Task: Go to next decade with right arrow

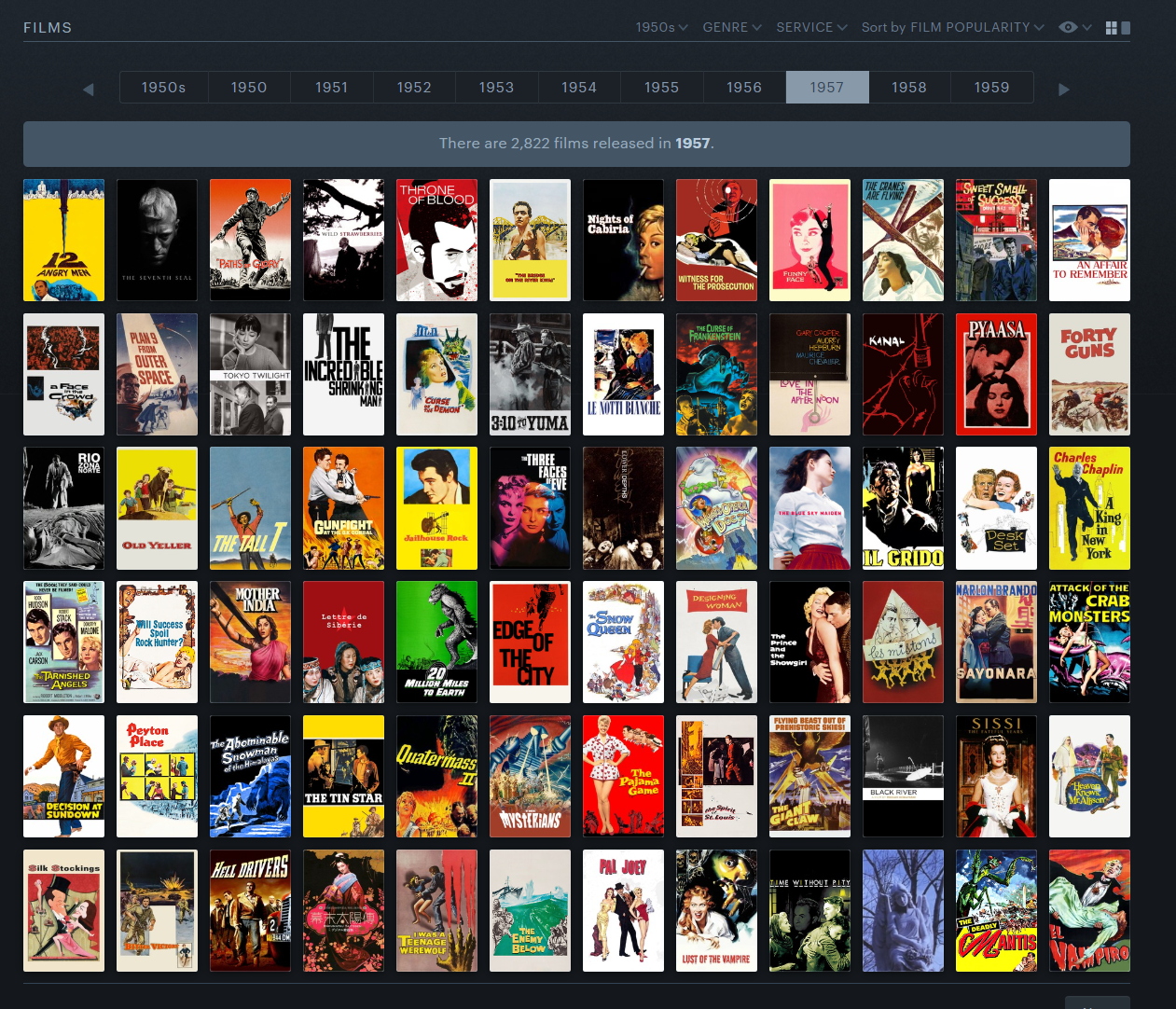Action: click(1064, 90)
